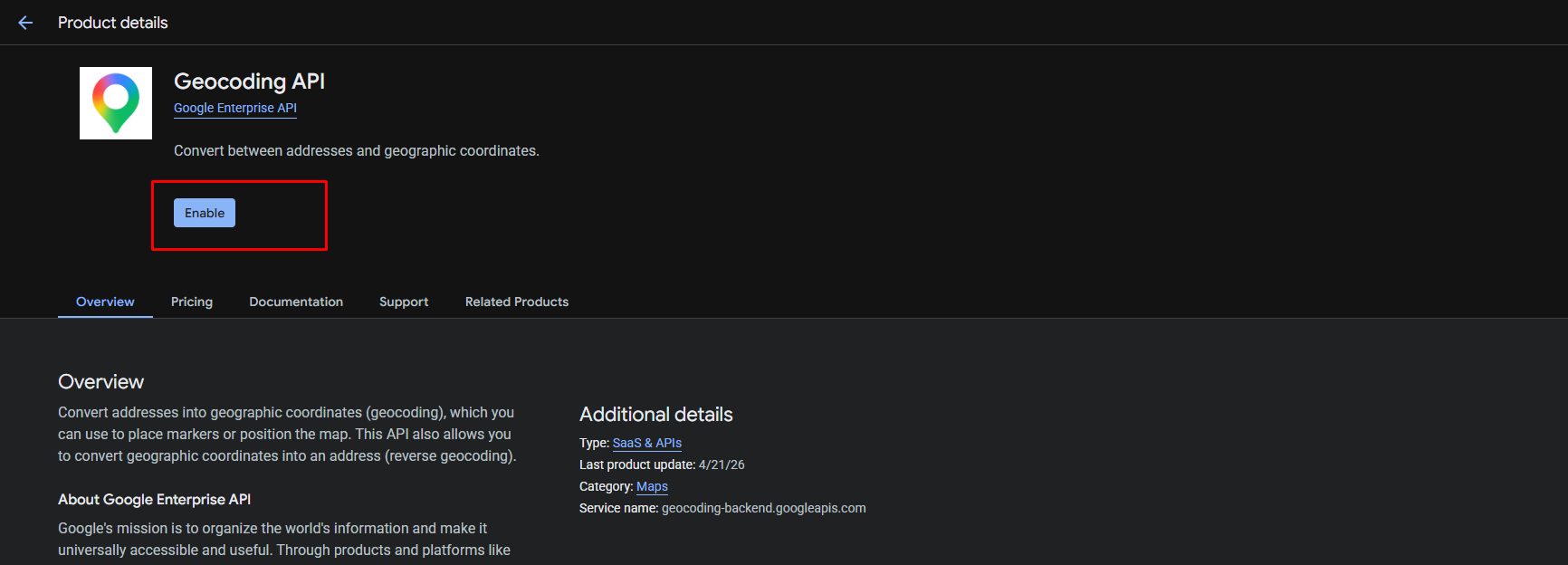Enable the Geocoding API
The width and height of the screenshot is (1568, 565).
pyautogui.click(x=205, y=213)
